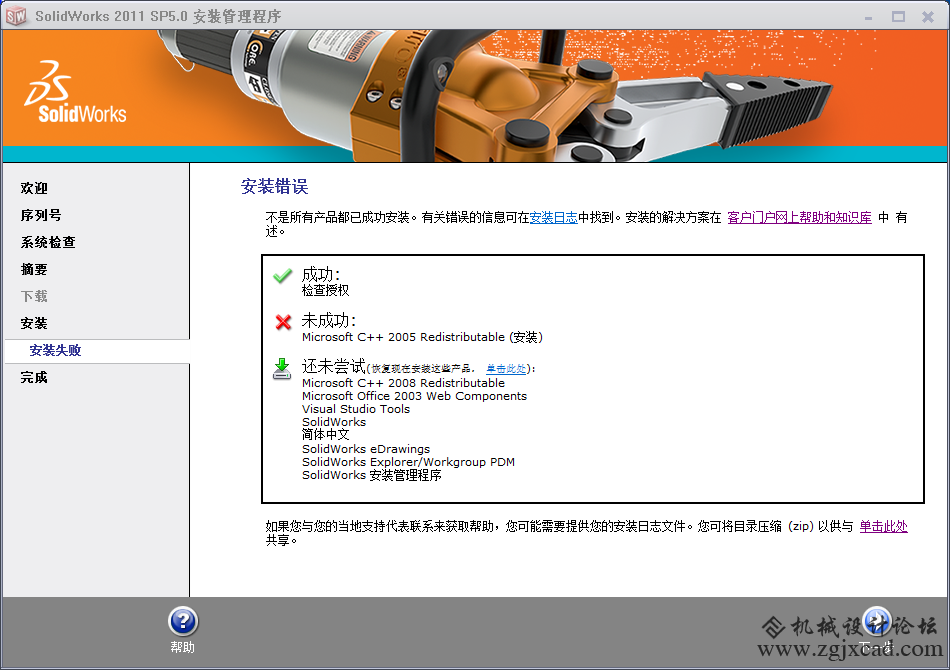This screenshot has height=670, width=950.
Task: Click the SolidWorks logo in the banner
Action: 76,92
